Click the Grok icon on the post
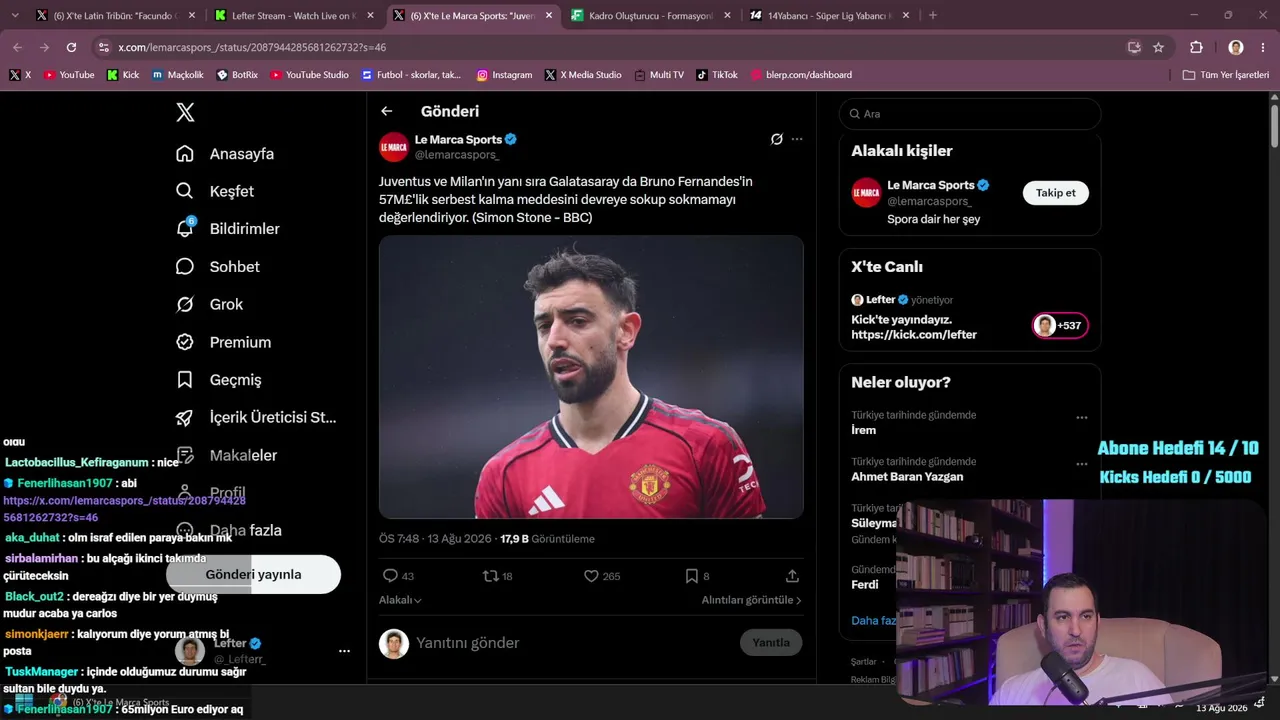The width and height of the screenshot is (1280, 720). pos(776,139)
